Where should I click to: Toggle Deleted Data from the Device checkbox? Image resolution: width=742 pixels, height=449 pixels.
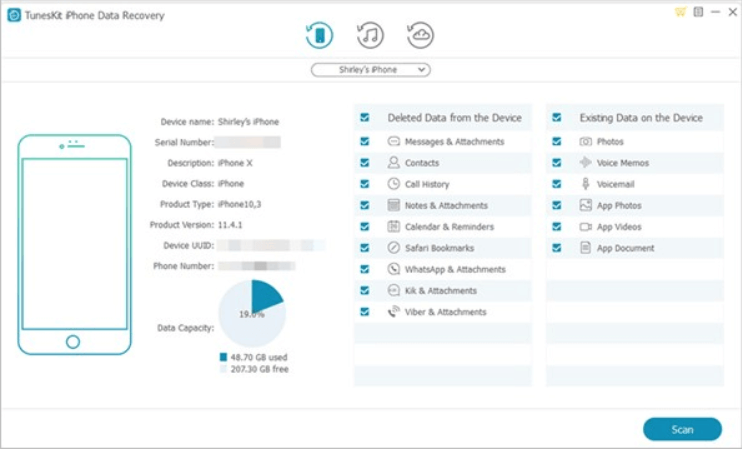365,117
